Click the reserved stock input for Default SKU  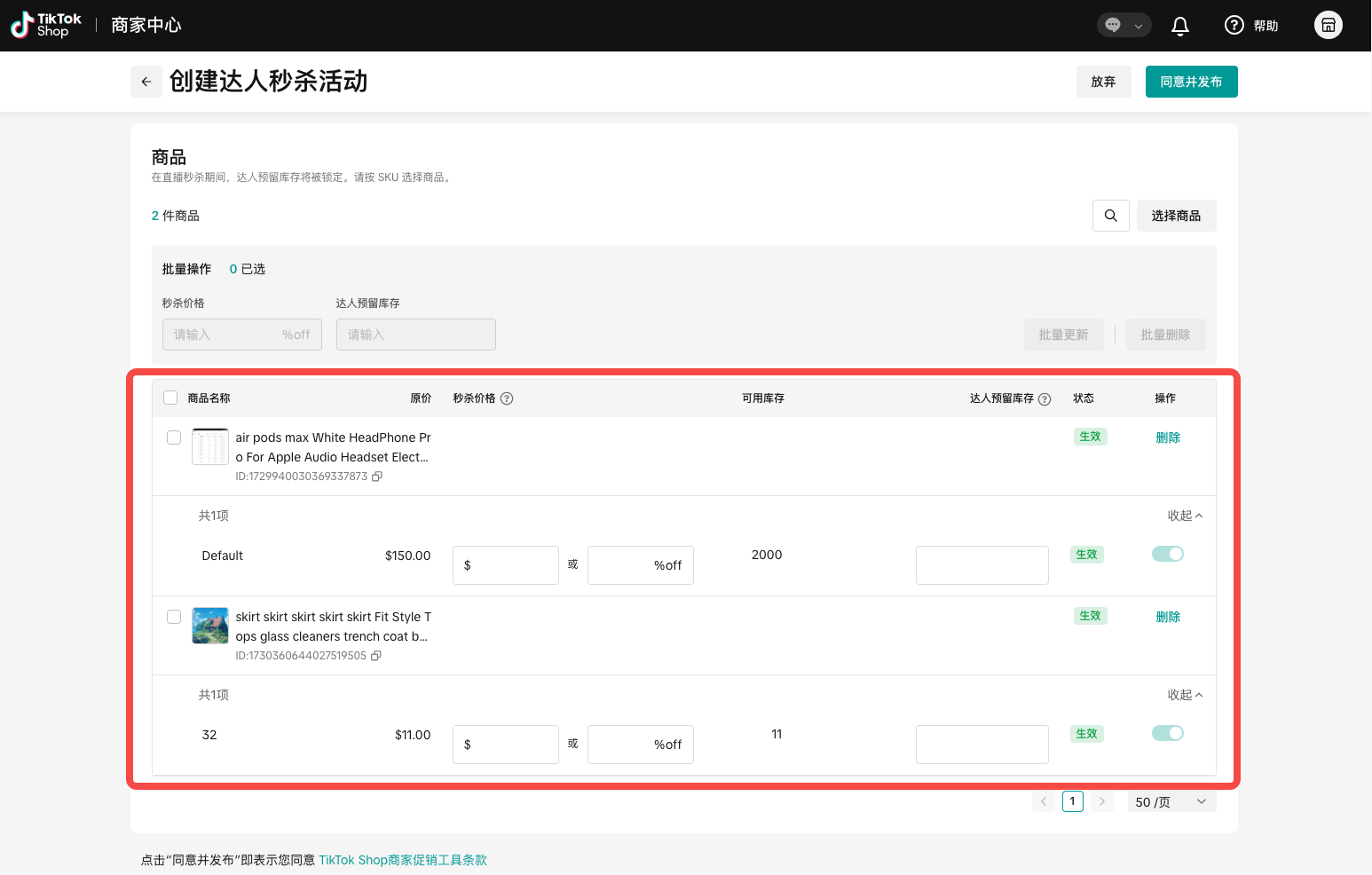tap(982, 565)
